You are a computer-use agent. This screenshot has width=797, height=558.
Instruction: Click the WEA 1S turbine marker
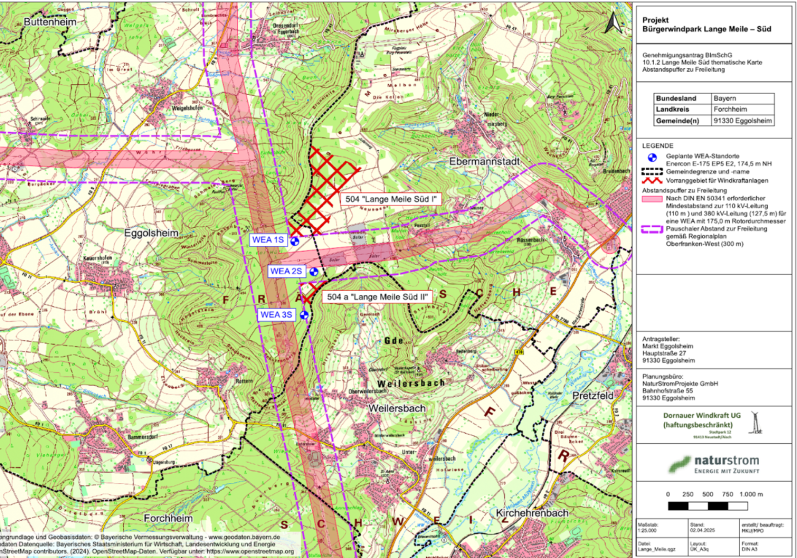click(x=295, y=240)
